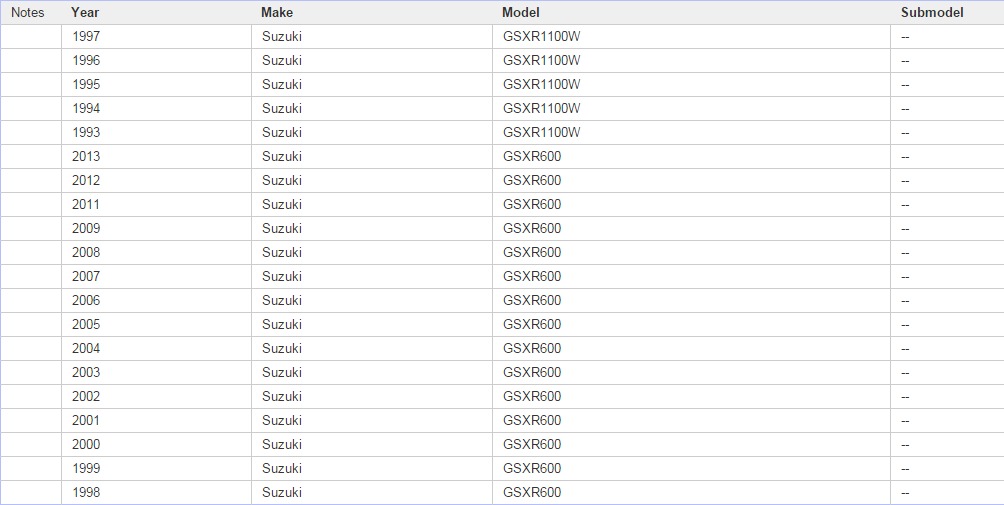Select the 1997 year cell

click(86, 36)
